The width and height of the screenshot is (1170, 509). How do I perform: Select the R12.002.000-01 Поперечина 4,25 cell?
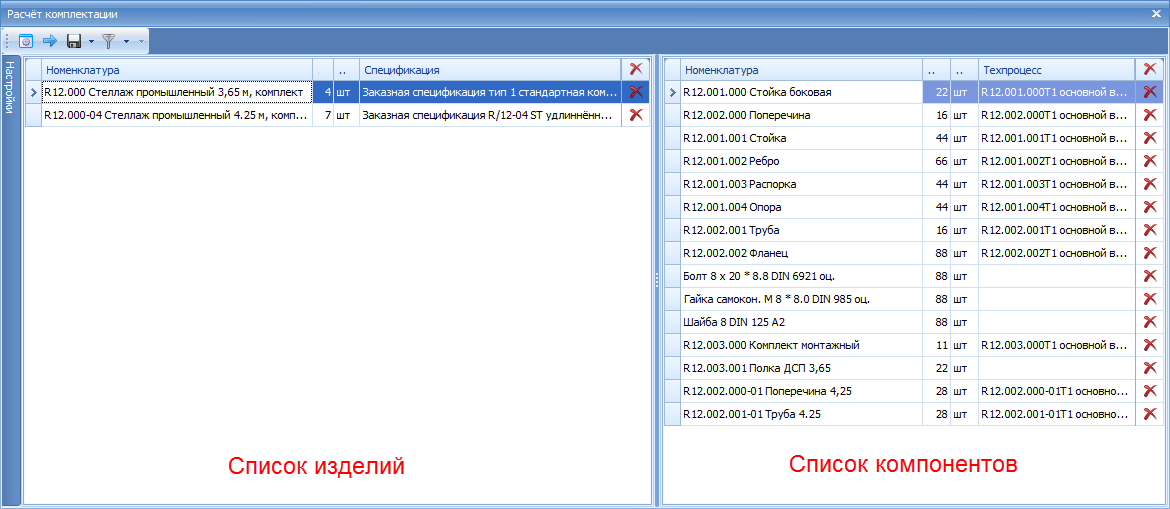point(801,391)
